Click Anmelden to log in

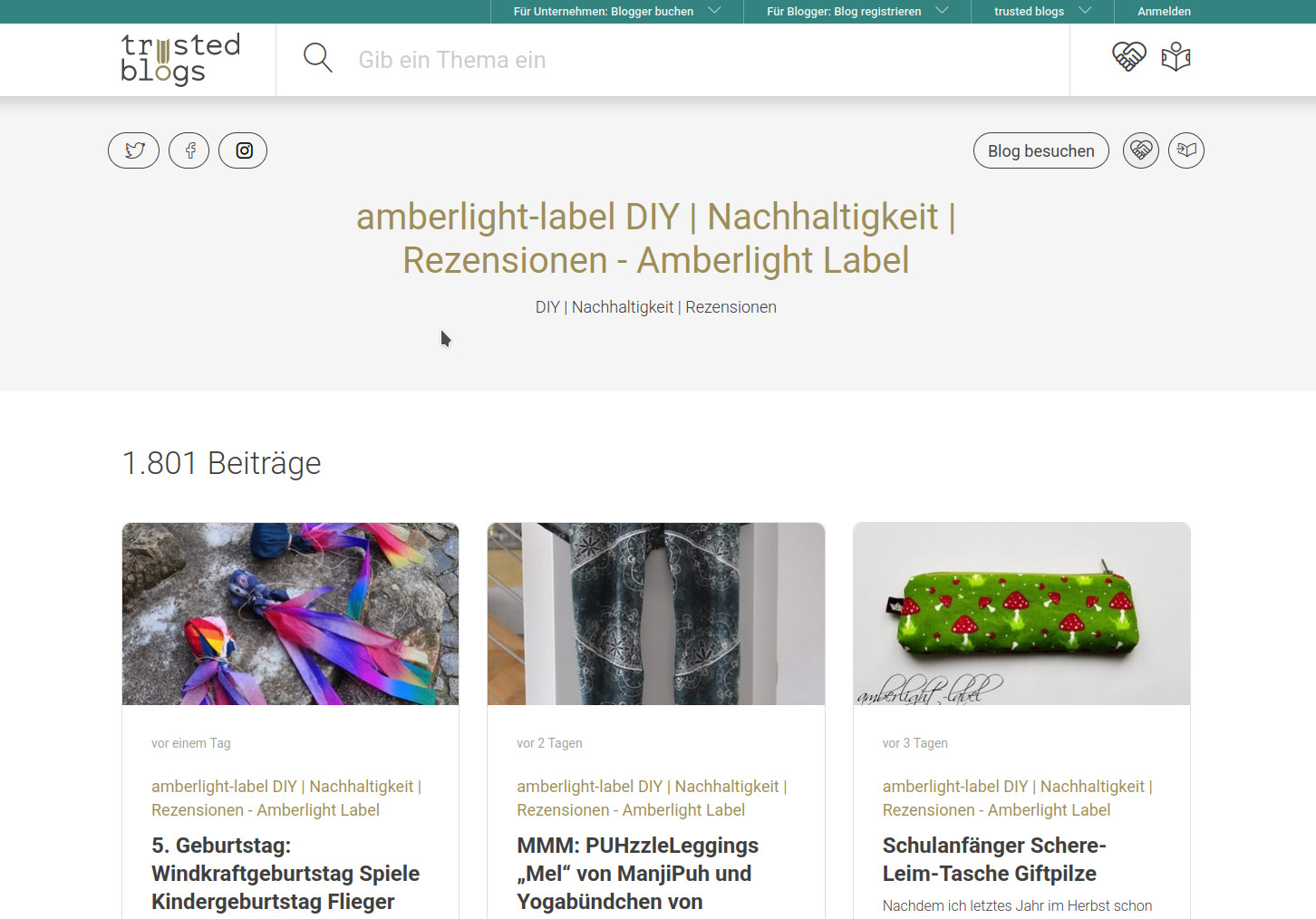pyautogui.click(x=1164, y=12)
